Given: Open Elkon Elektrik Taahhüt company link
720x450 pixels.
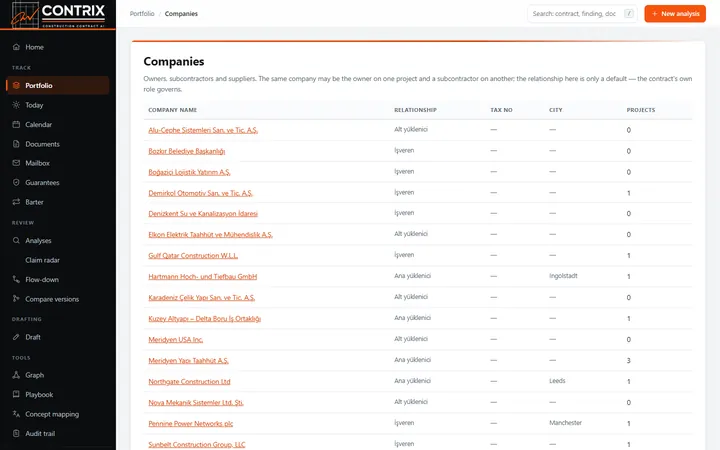Looking at the screenshot, I should [x=210, y=235].
